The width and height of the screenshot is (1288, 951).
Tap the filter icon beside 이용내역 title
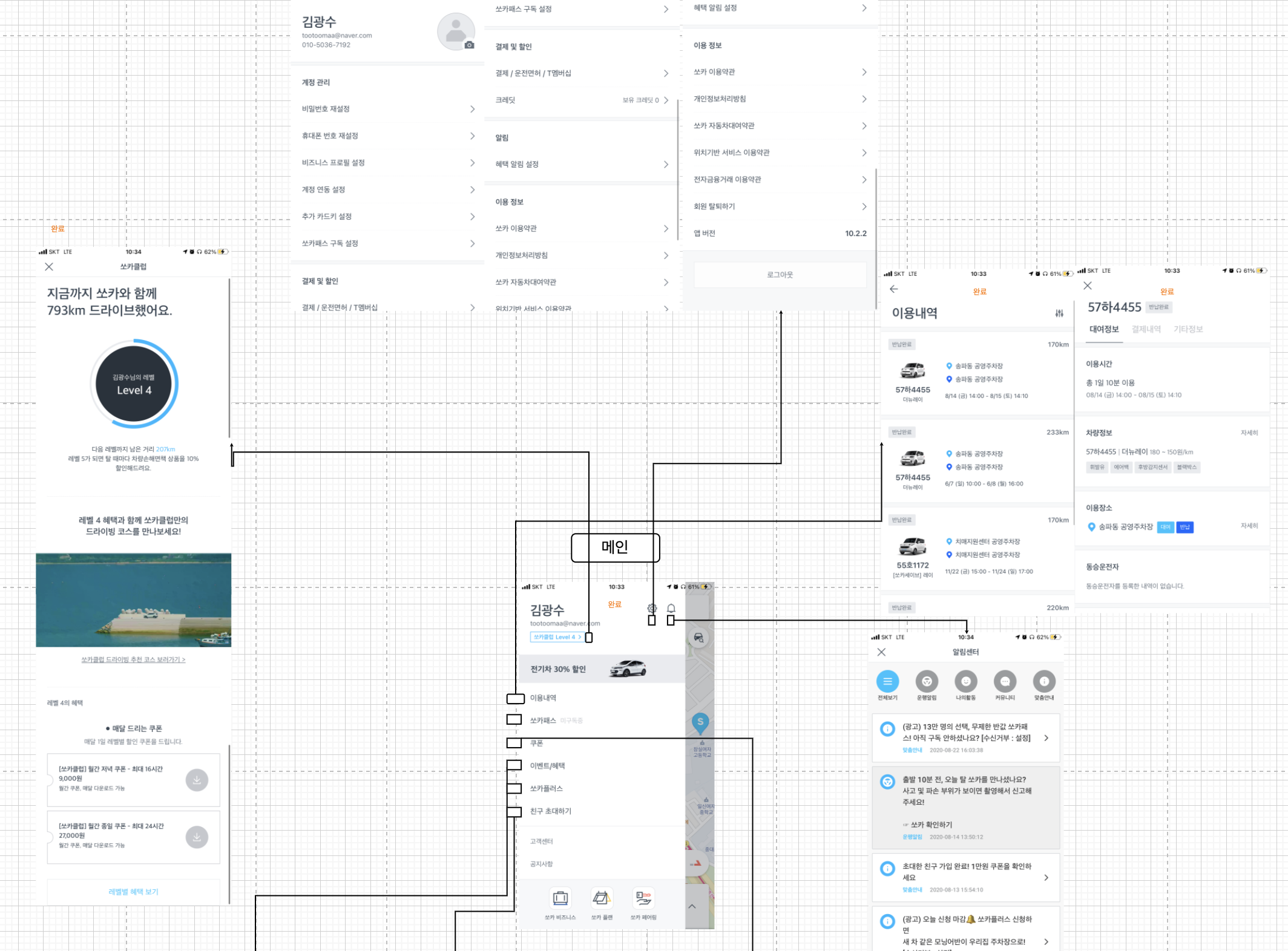click(1059, 313)
